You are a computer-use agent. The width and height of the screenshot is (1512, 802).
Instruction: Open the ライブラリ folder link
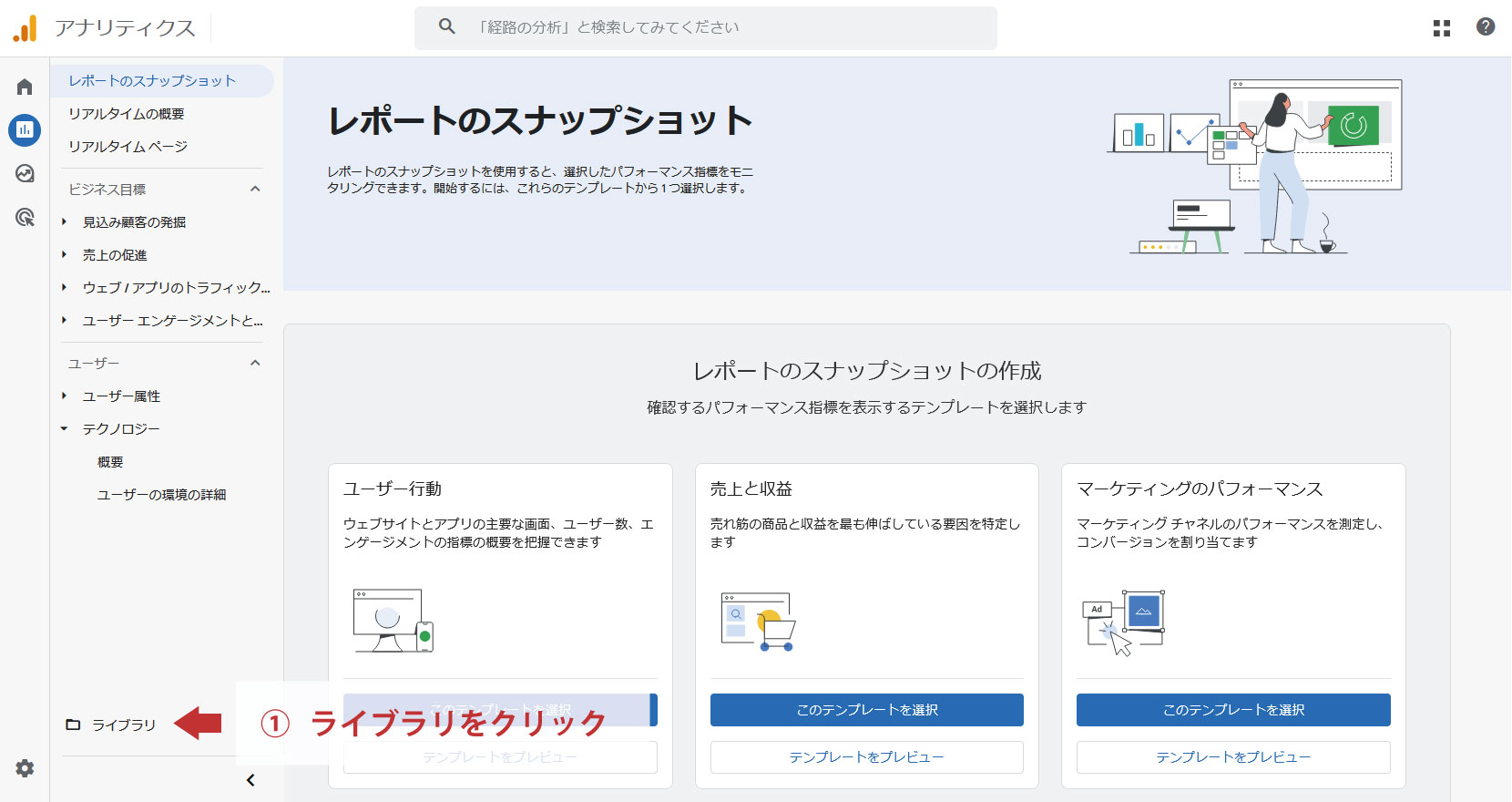(123, 725)
